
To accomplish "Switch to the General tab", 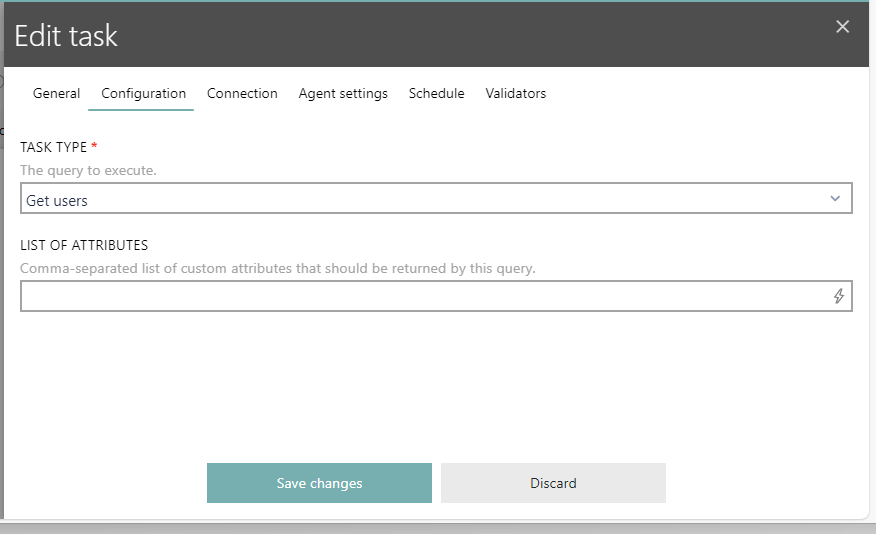I will pyautogui.click(x=56, y=93).
